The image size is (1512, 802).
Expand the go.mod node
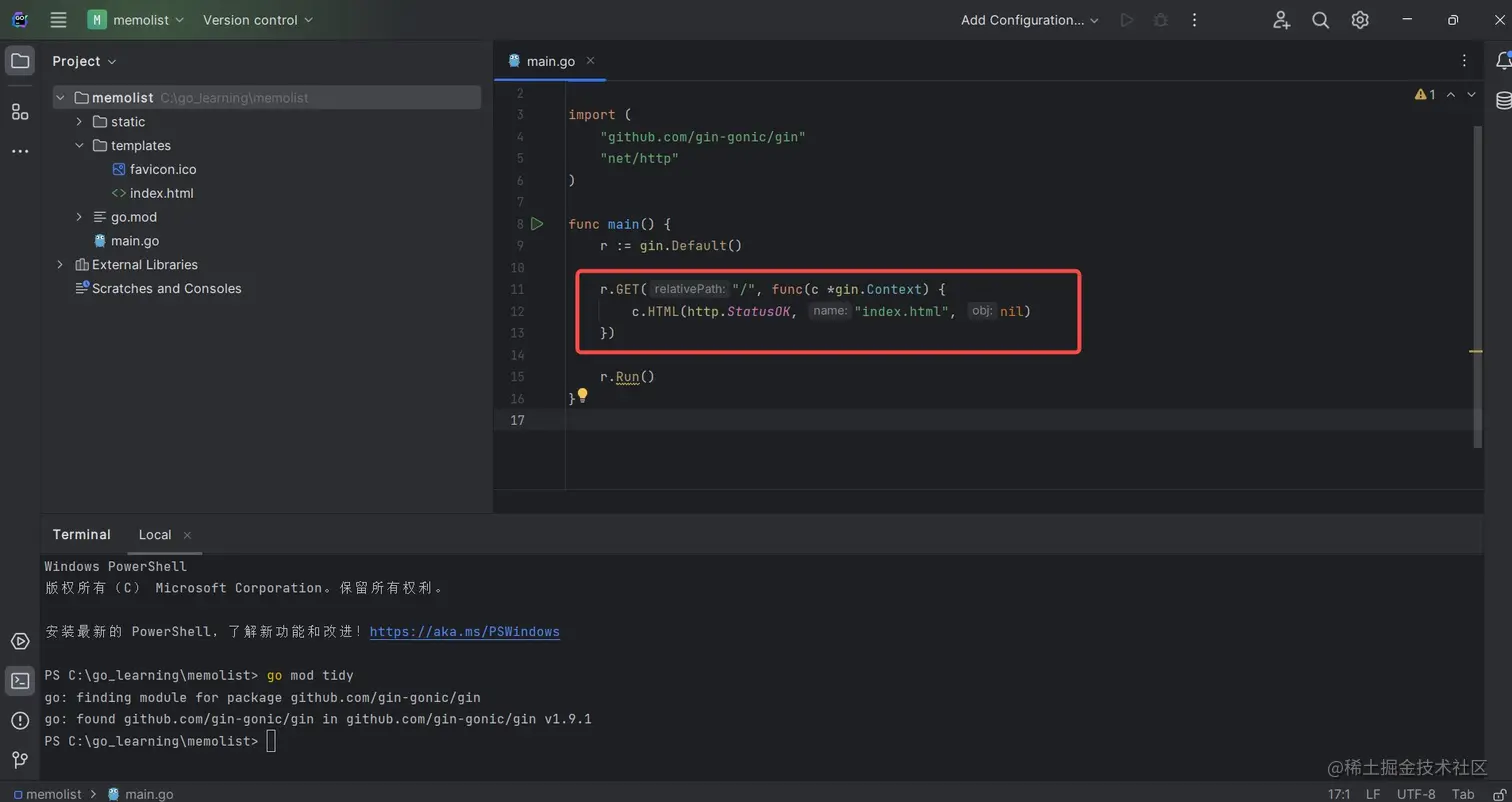[x=79, y=217]
